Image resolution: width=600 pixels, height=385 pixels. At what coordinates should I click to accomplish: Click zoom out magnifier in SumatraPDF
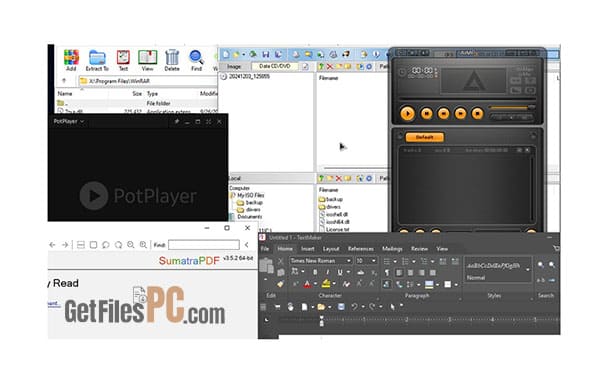click(x=131, y=245)
